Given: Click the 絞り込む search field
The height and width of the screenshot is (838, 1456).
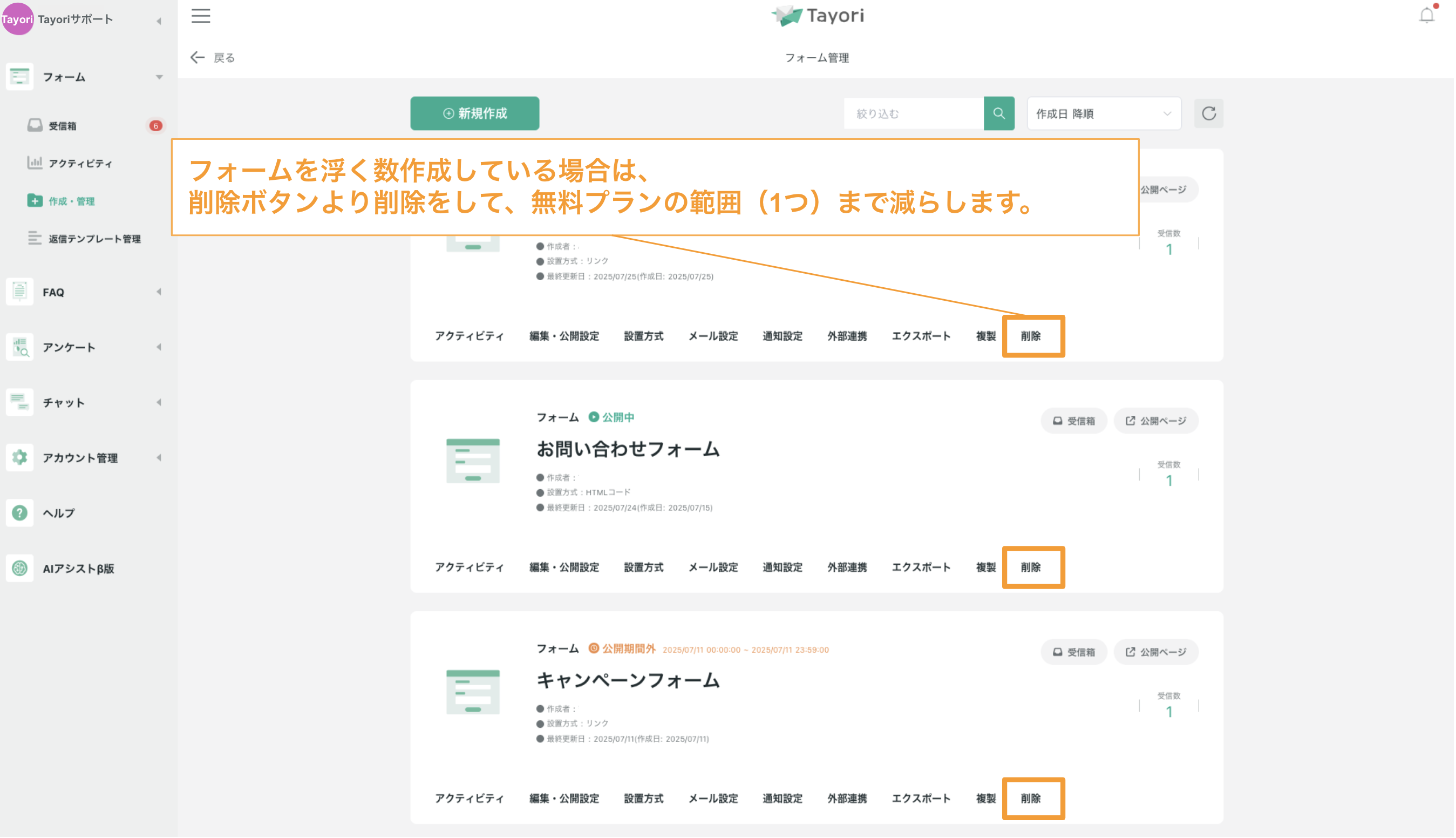Looking at the screenshot, I should pos(915,113).
